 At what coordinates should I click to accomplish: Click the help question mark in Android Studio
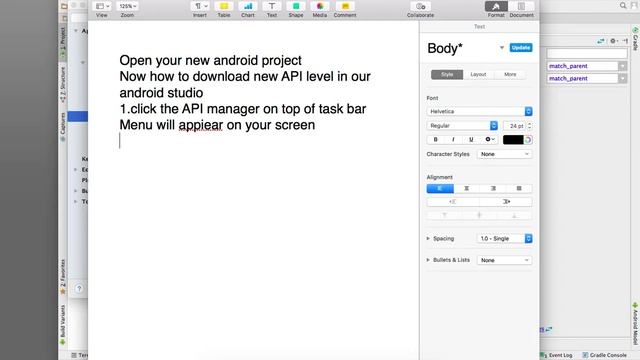[79, 289]
